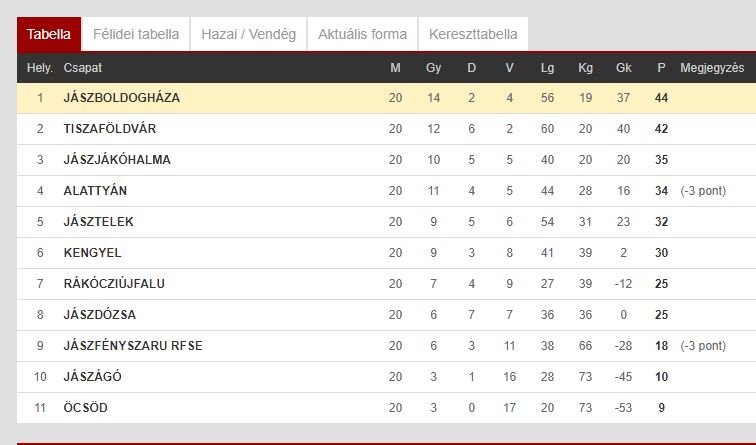The height and width of the screenshot is (445, 756).
Task: Click the JÁSZFÉNYSZARU RFSE team name
Action: 133,346
